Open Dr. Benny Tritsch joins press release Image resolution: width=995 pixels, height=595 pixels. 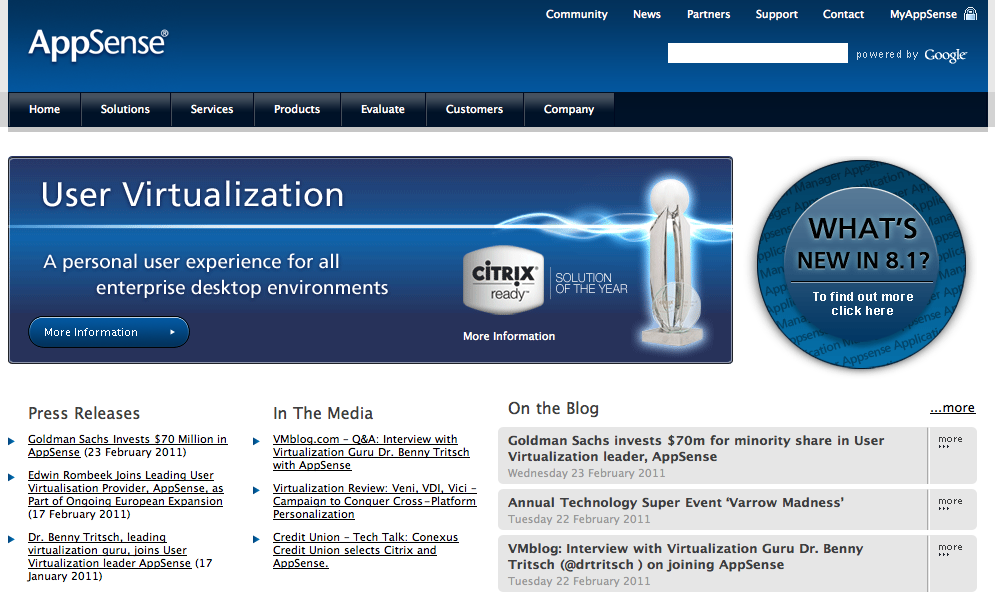point(109,550)
